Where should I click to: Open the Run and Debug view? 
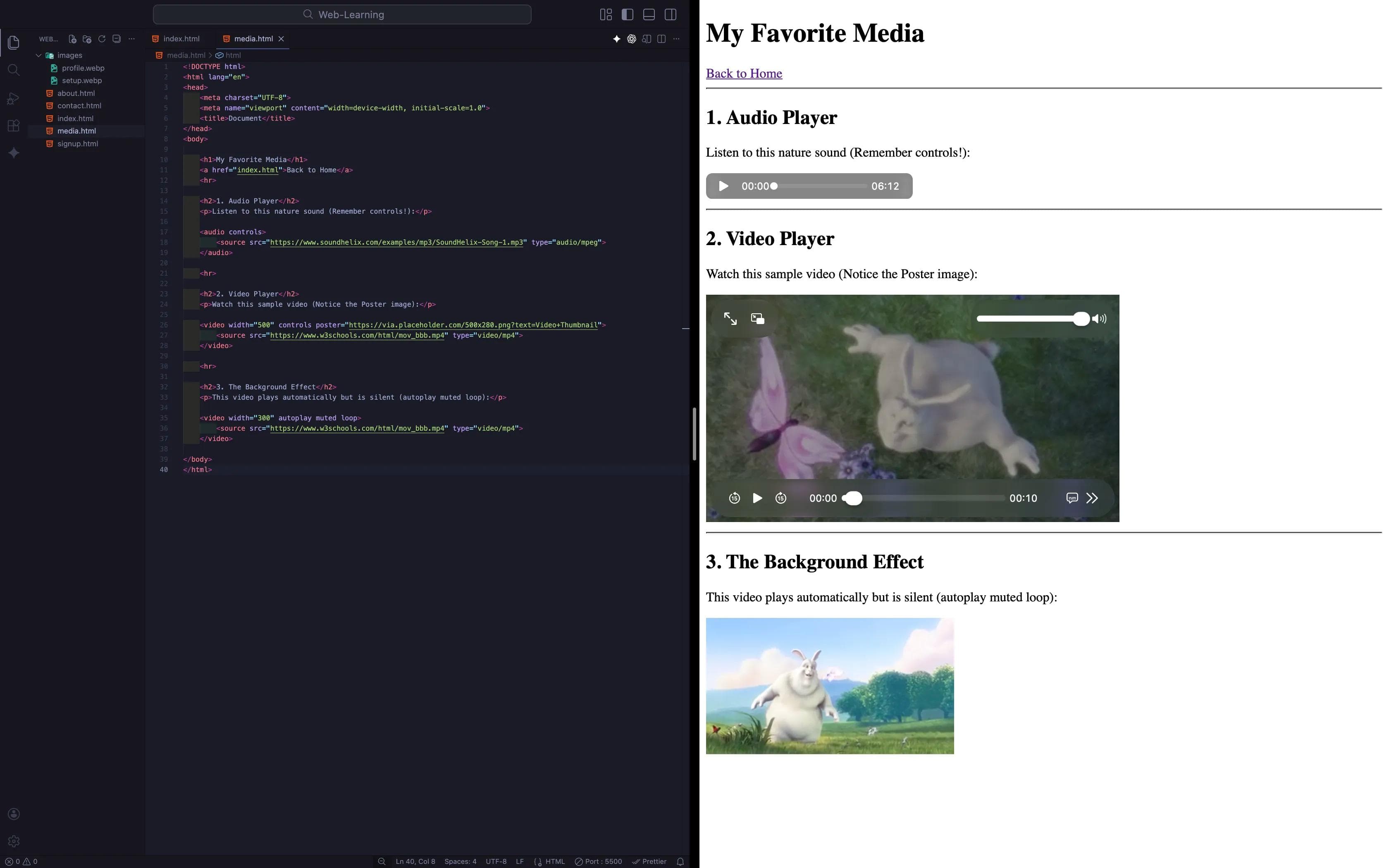tap(14, 98)
